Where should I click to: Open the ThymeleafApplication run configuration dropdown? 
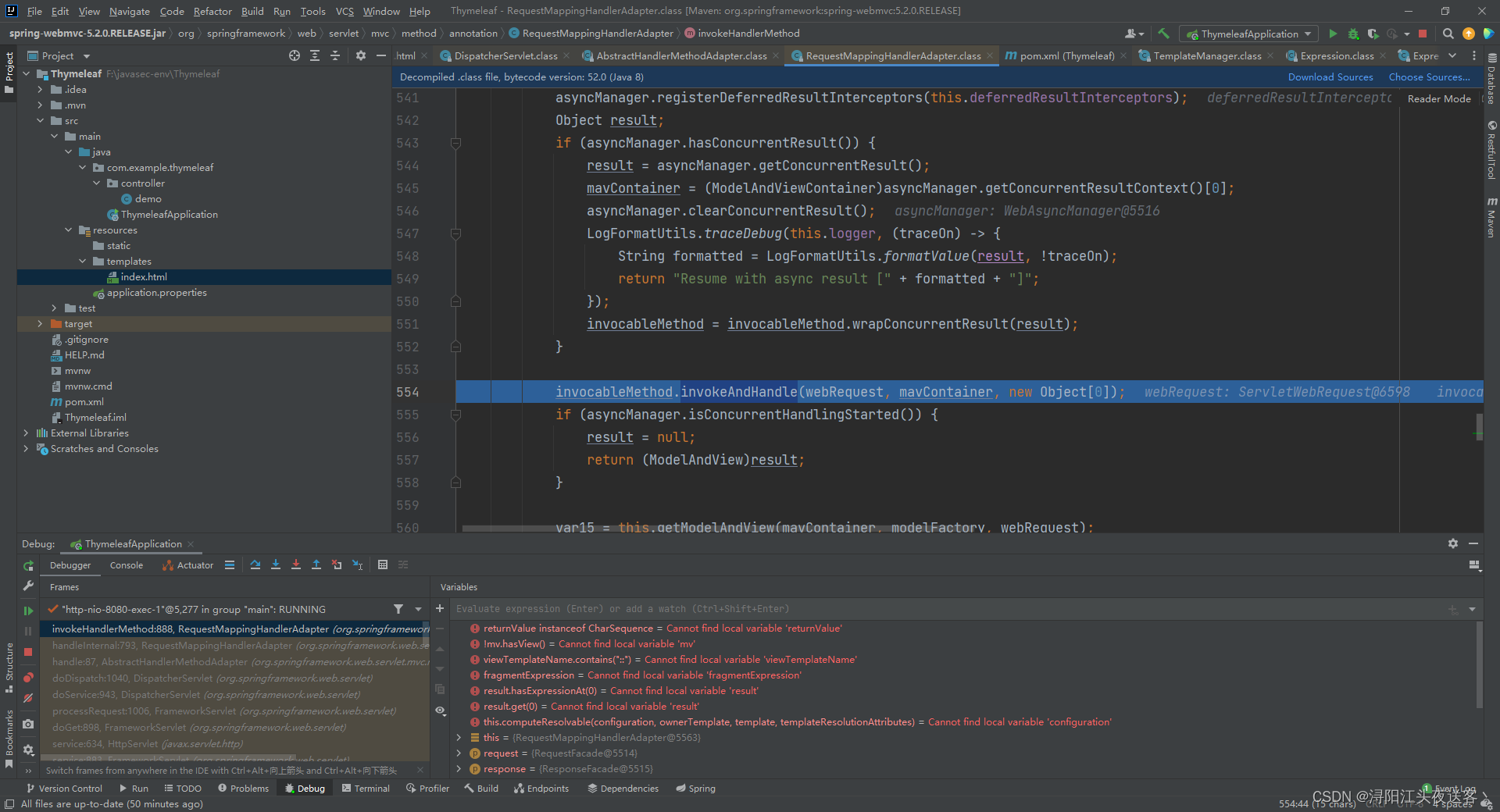click(x=1248, y=34)
